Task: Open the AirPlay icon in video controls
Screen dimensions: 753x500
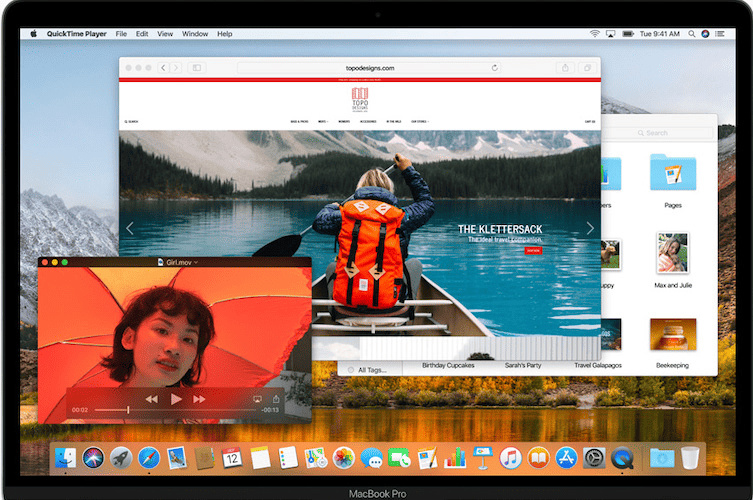Action: [x=256, y=398]
